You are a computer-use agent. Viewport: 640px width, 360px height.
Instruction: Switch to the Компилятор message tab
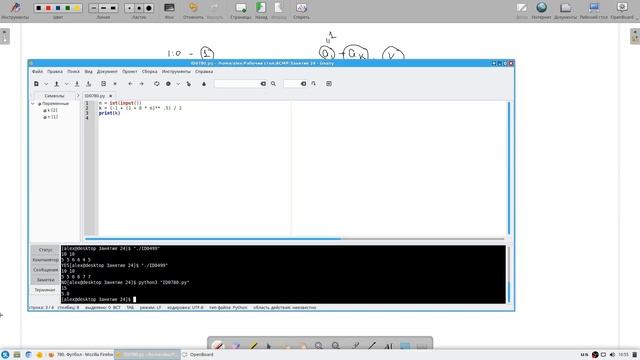(x=45, y=260)
